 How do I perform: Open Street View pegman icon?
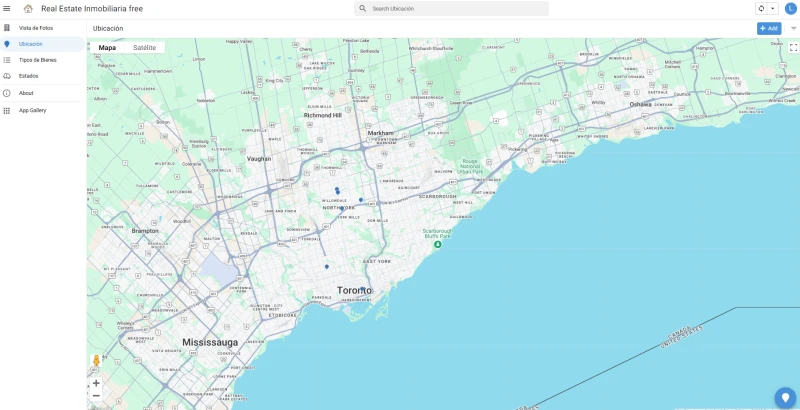(96, 361)
